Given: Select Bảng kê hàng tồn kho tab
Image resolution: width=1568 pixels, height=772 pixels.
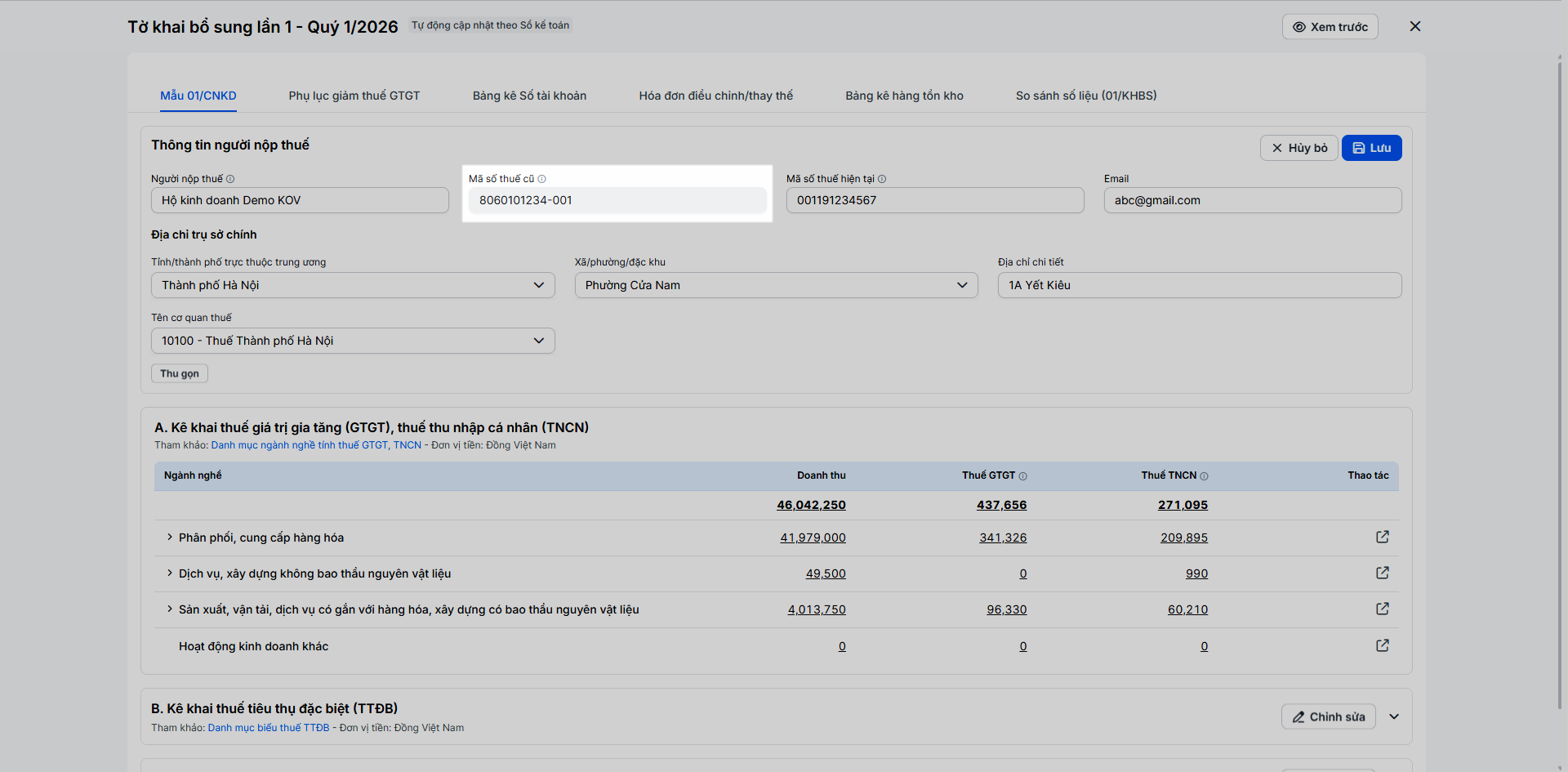Looking at the screenshot, I should (904, 96).
